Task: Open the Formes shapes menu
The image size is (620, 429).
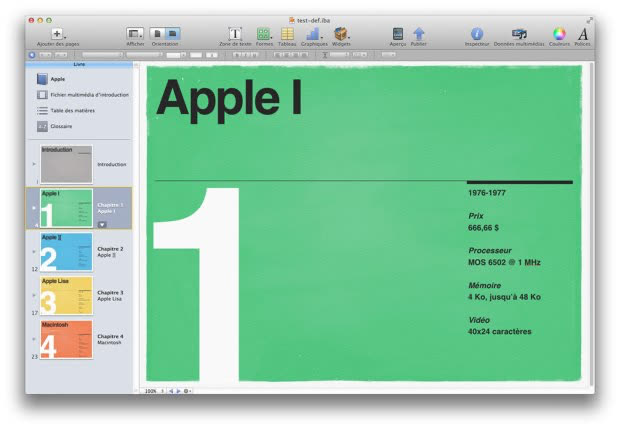Action: [264, 34]
